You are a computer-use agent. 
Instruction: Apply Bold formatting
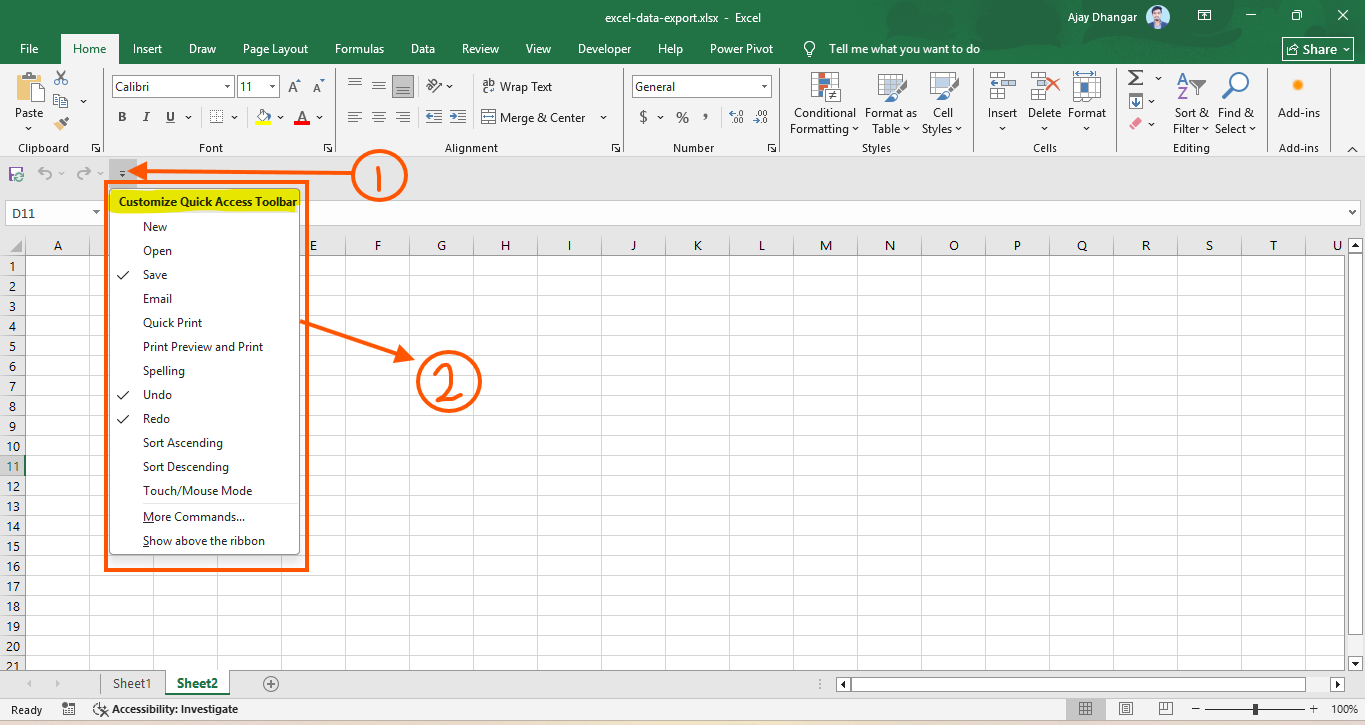(x=122, y=117)
